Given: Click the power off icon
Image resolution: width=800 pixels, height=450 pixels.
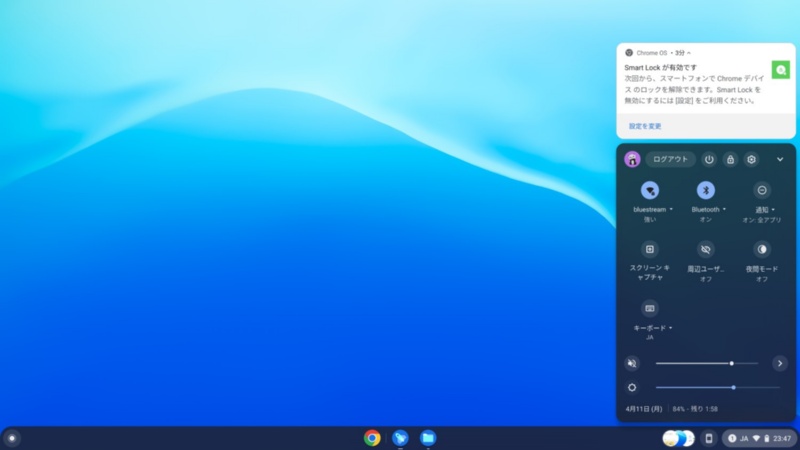Looking at the screenshot, I should (x=709, y=159).
